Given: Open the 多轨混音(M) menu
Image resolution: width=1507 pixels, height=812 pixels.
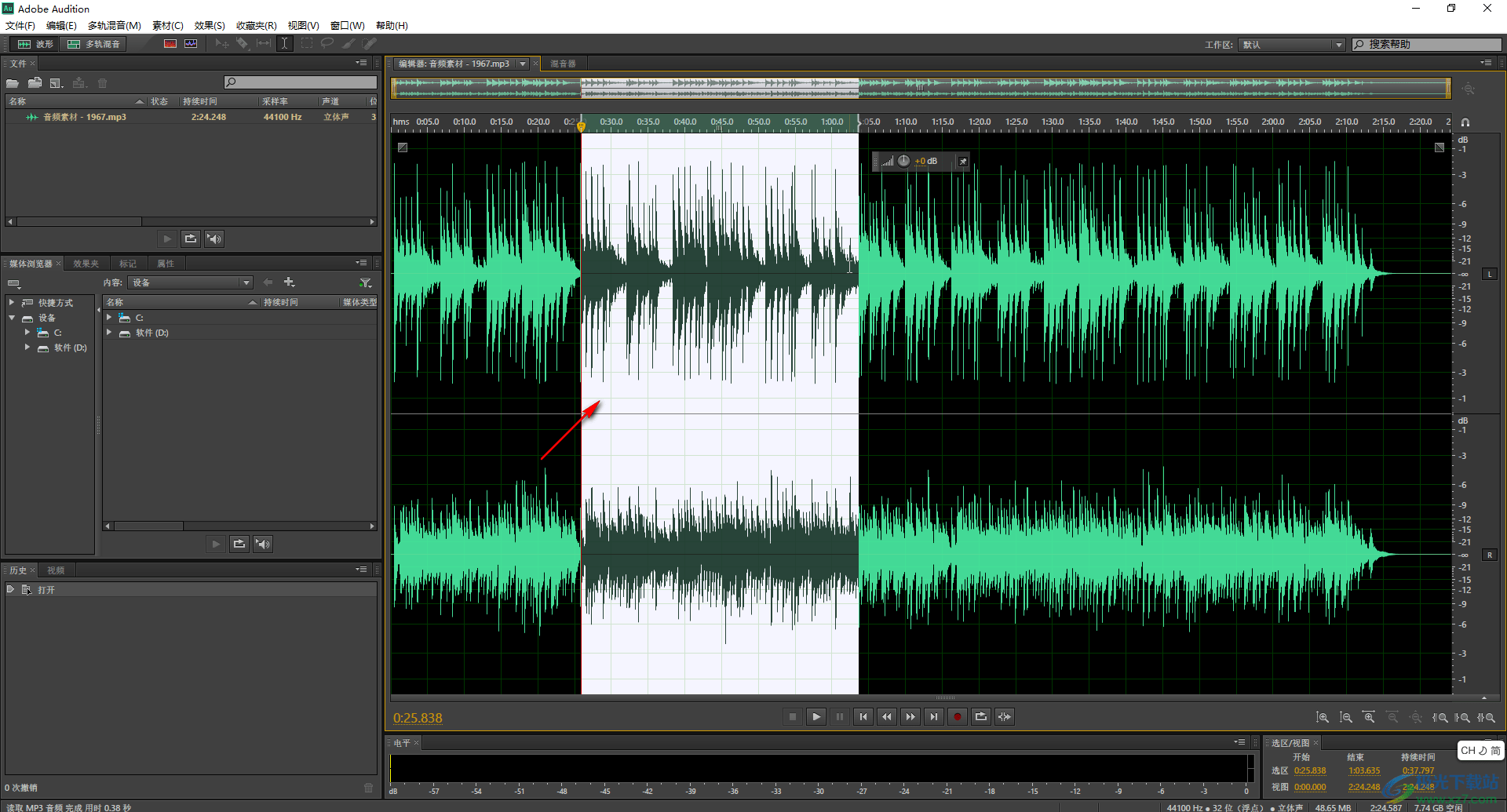Looking at the screenshot, I should [115, 26].
